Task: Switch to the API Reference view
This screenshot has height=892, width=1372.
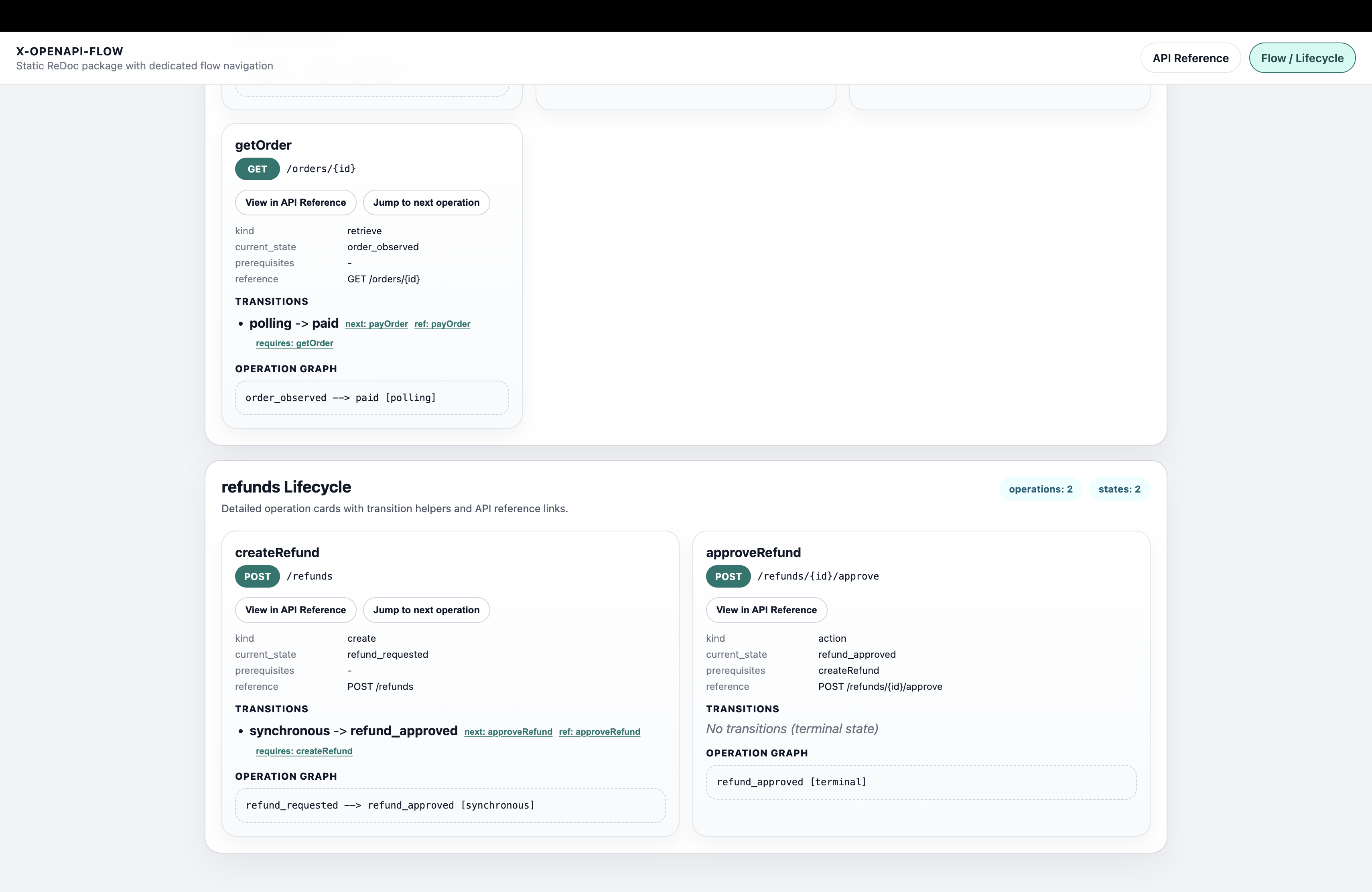Action: point(1190,58)
